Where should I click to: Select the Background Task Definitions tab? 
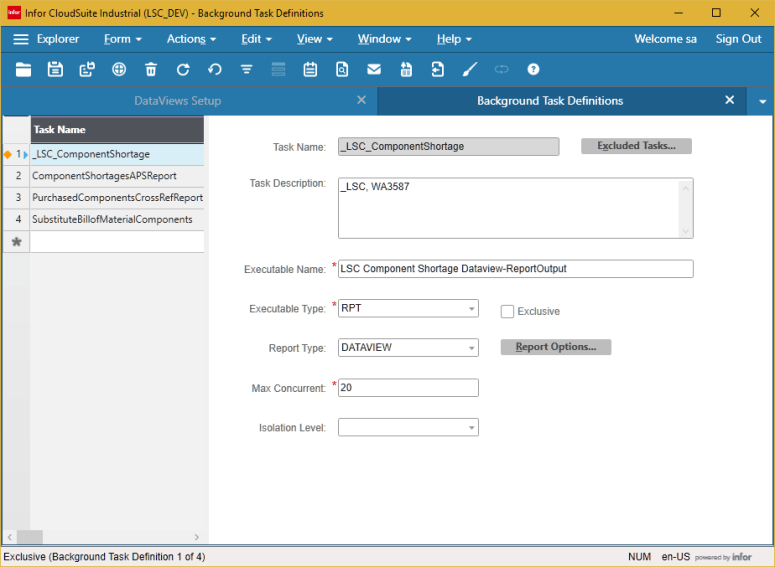(550, 101)
